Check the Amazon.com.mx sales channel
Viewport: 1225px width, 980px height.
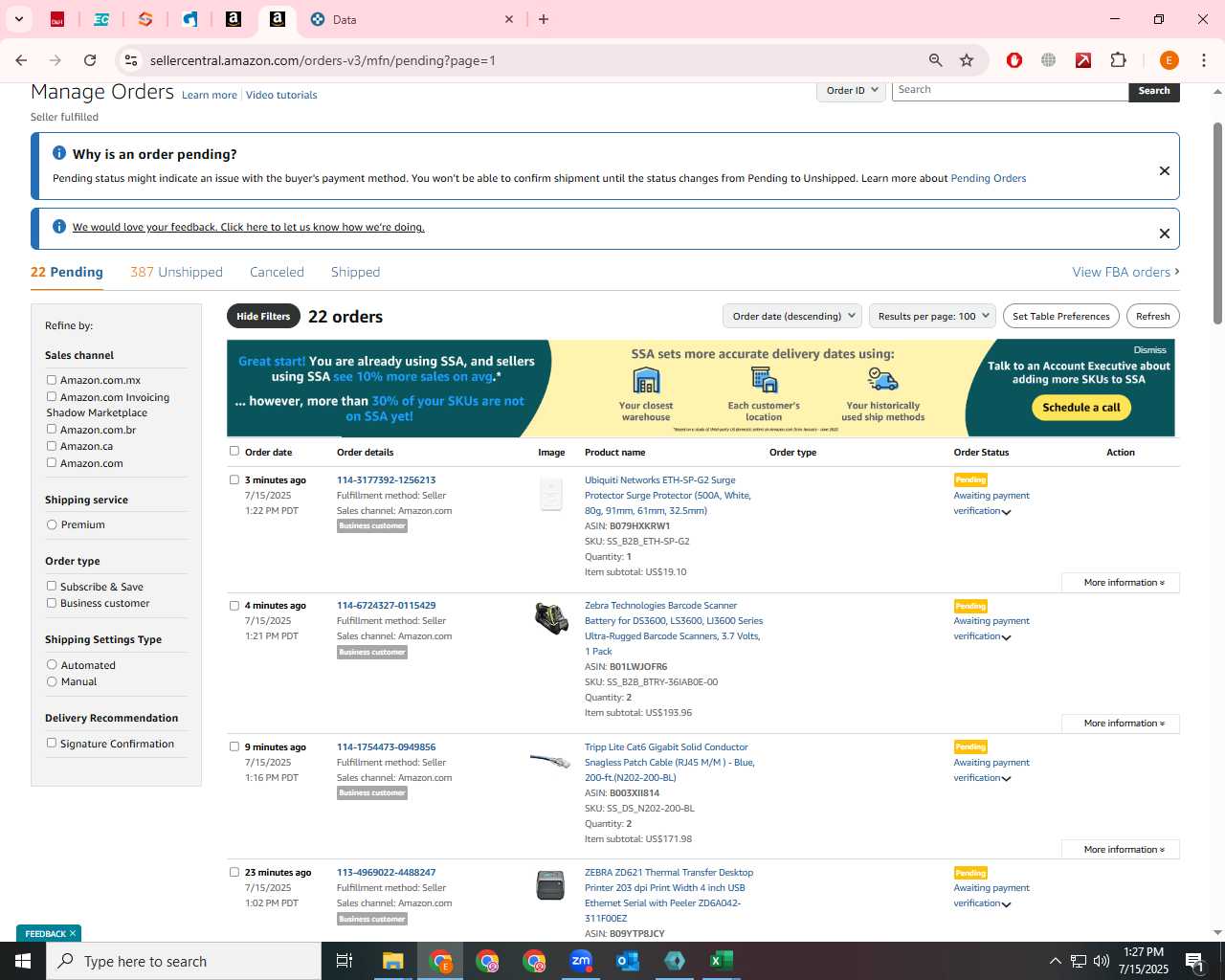point(52,380)
